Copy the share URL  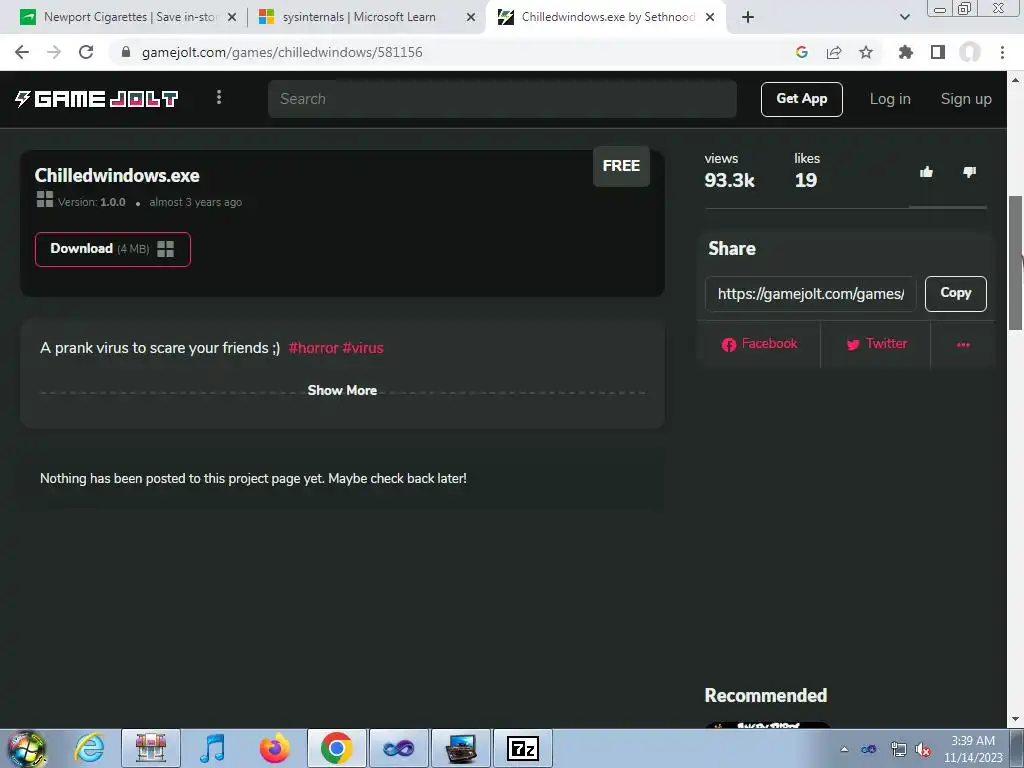point(955,293)
